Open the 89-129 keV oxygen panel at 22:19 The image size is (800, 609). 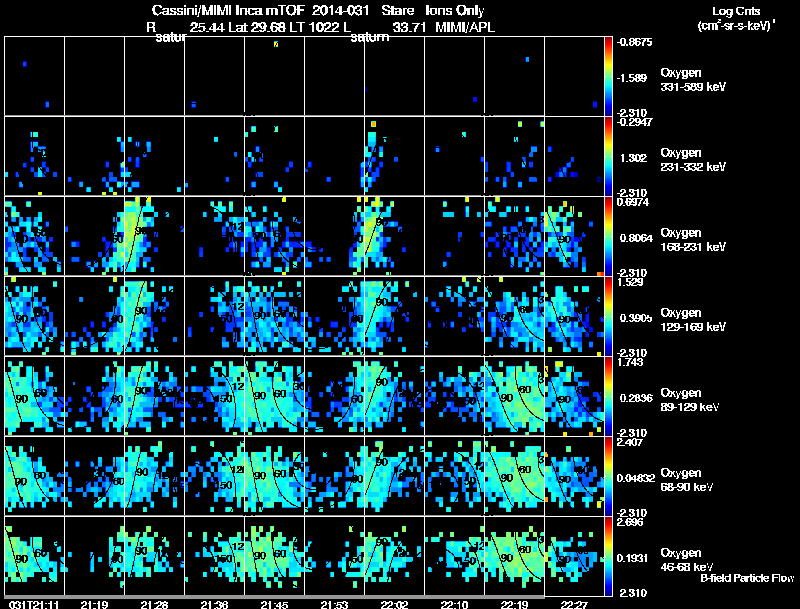pos(514,396)
